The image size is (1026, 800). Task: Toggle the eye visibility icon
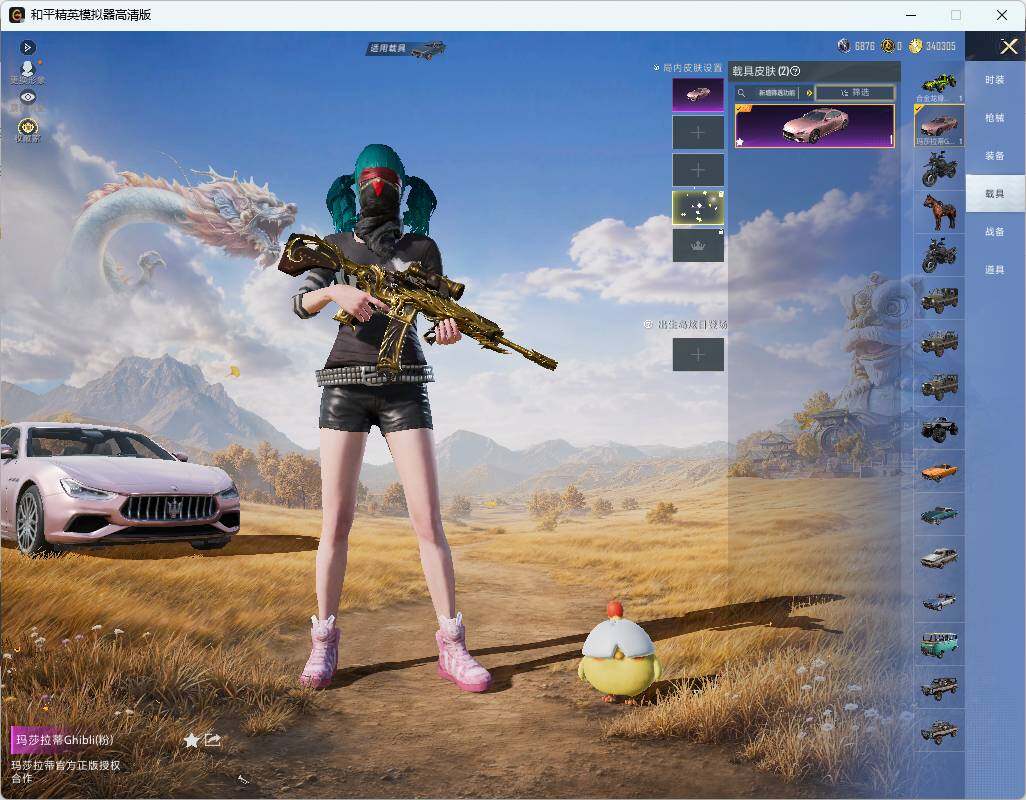[x=27, y=97]
